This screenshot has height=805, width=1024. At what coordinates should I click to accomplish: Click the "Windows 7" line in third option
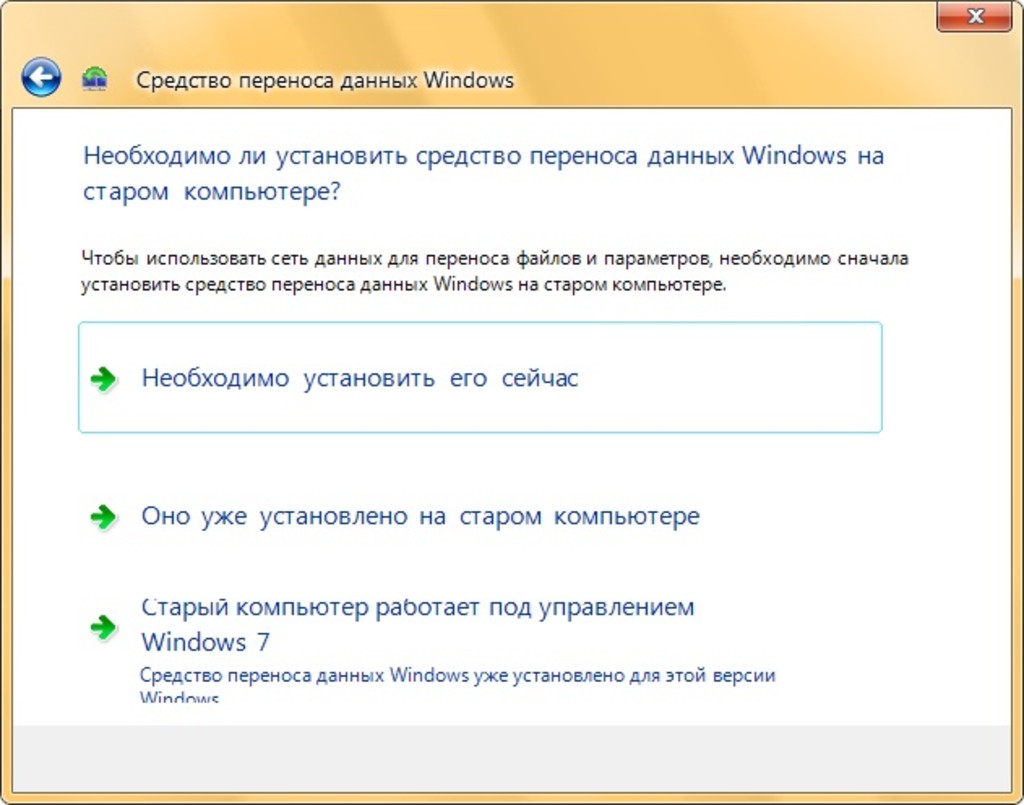[205, 641]
